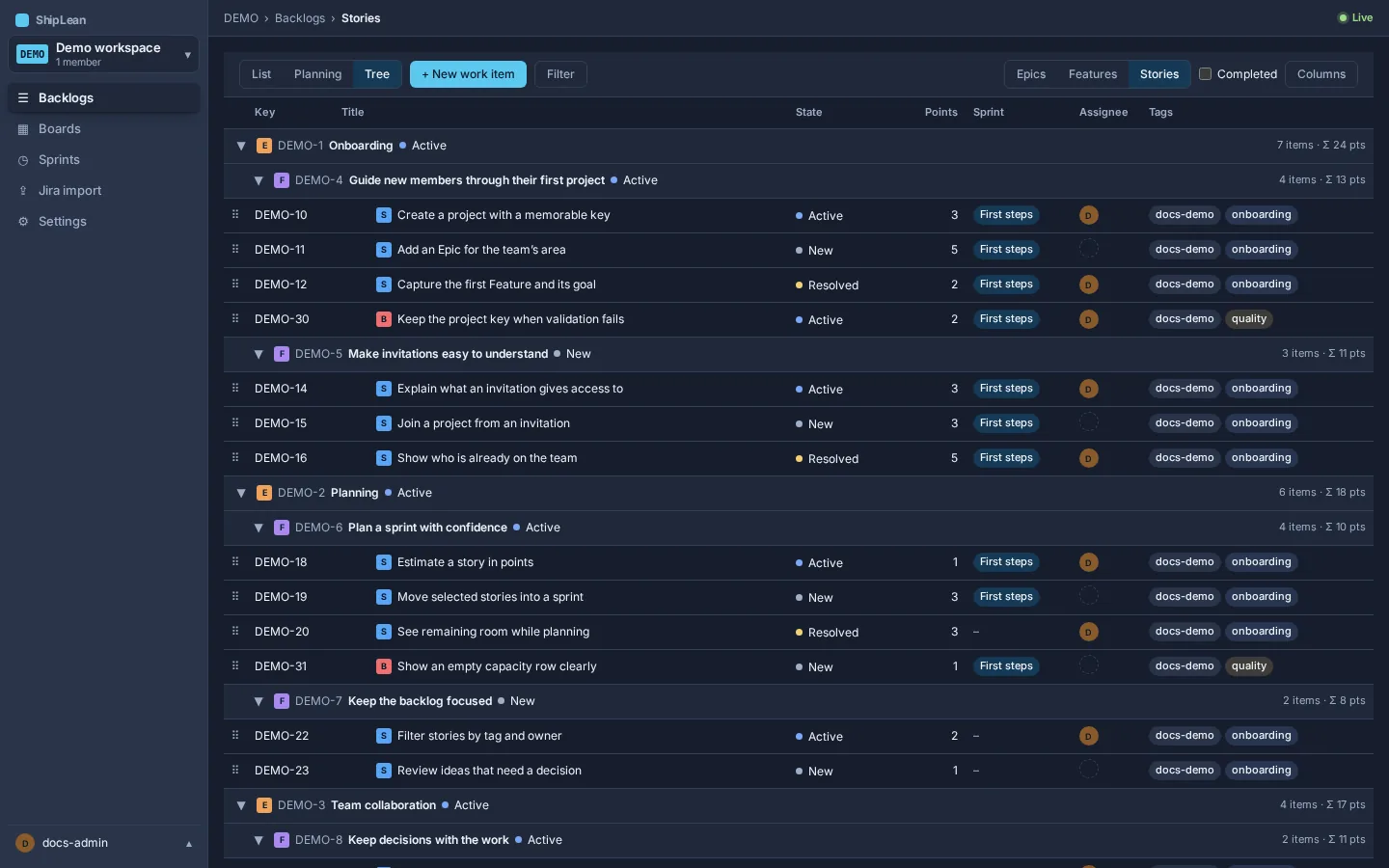The image size is (1389, 868).
Task: Click the Bug icon for DEMO-31
Action: tap(384, 666)
